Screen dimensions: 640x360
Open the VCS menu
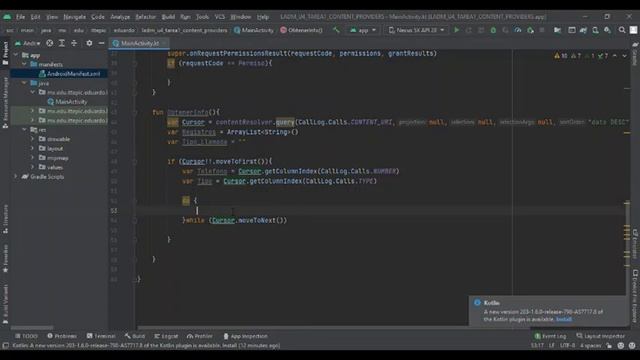click(220, 17)
